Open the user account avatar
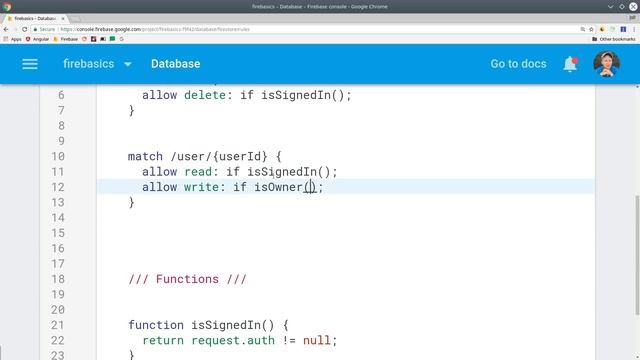 coord(607,64)
